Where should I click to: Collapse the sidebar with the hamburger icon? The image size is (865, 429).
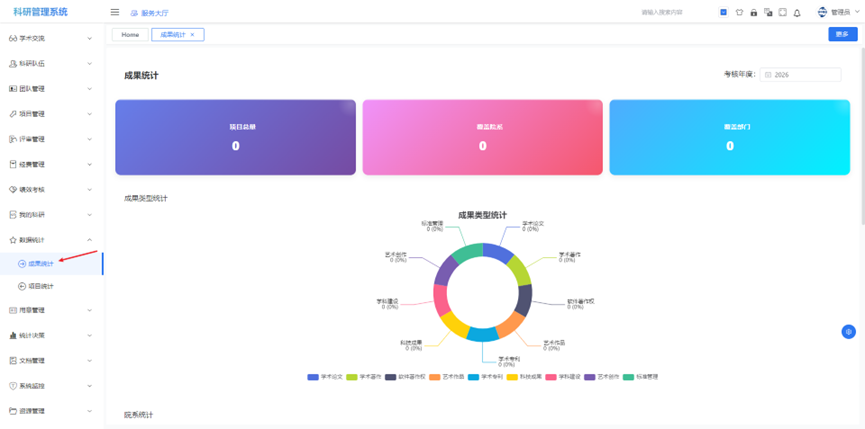pyautogui.click(x=115, y=13)
